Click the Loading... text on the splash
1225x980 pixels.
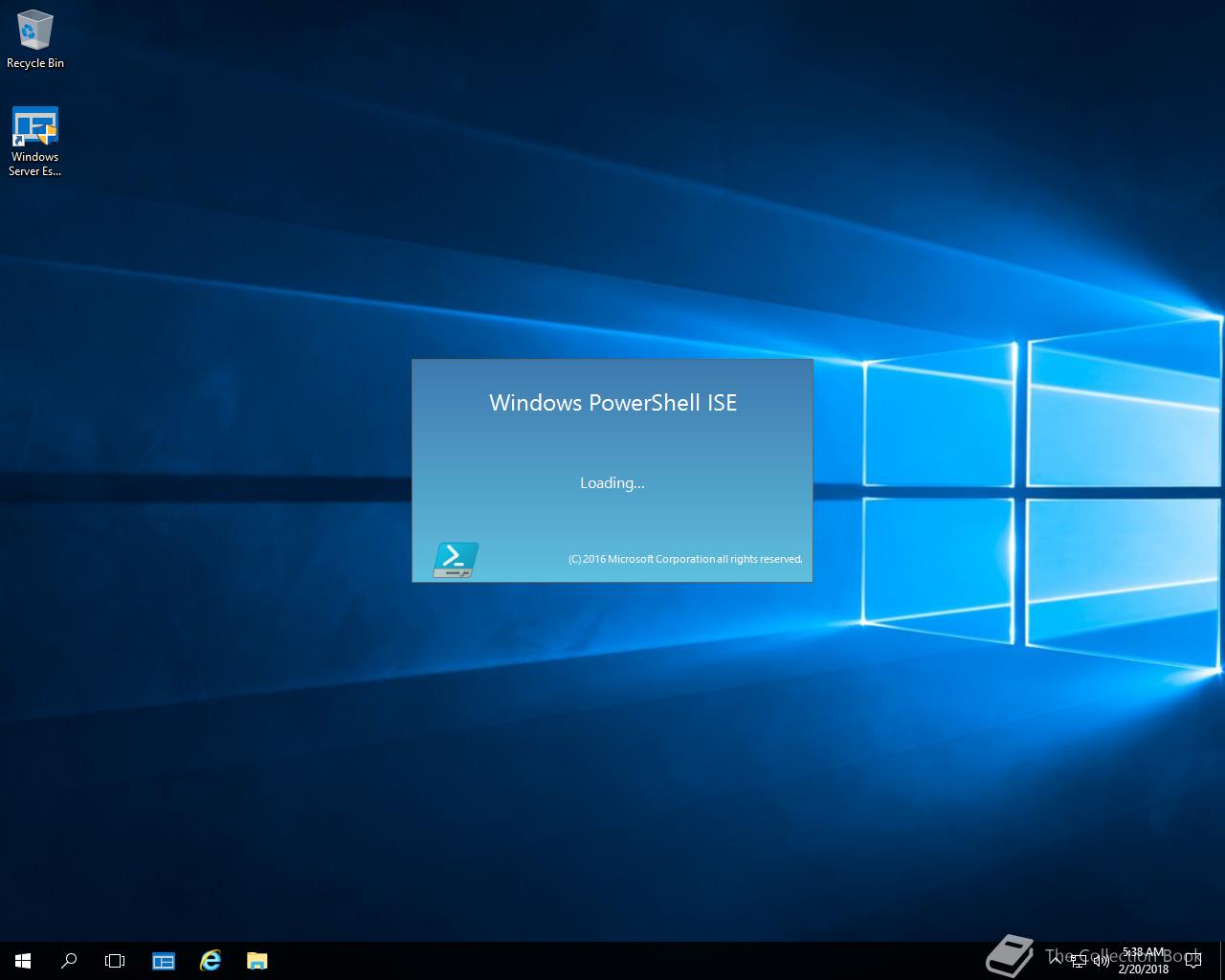click(612, 483)
